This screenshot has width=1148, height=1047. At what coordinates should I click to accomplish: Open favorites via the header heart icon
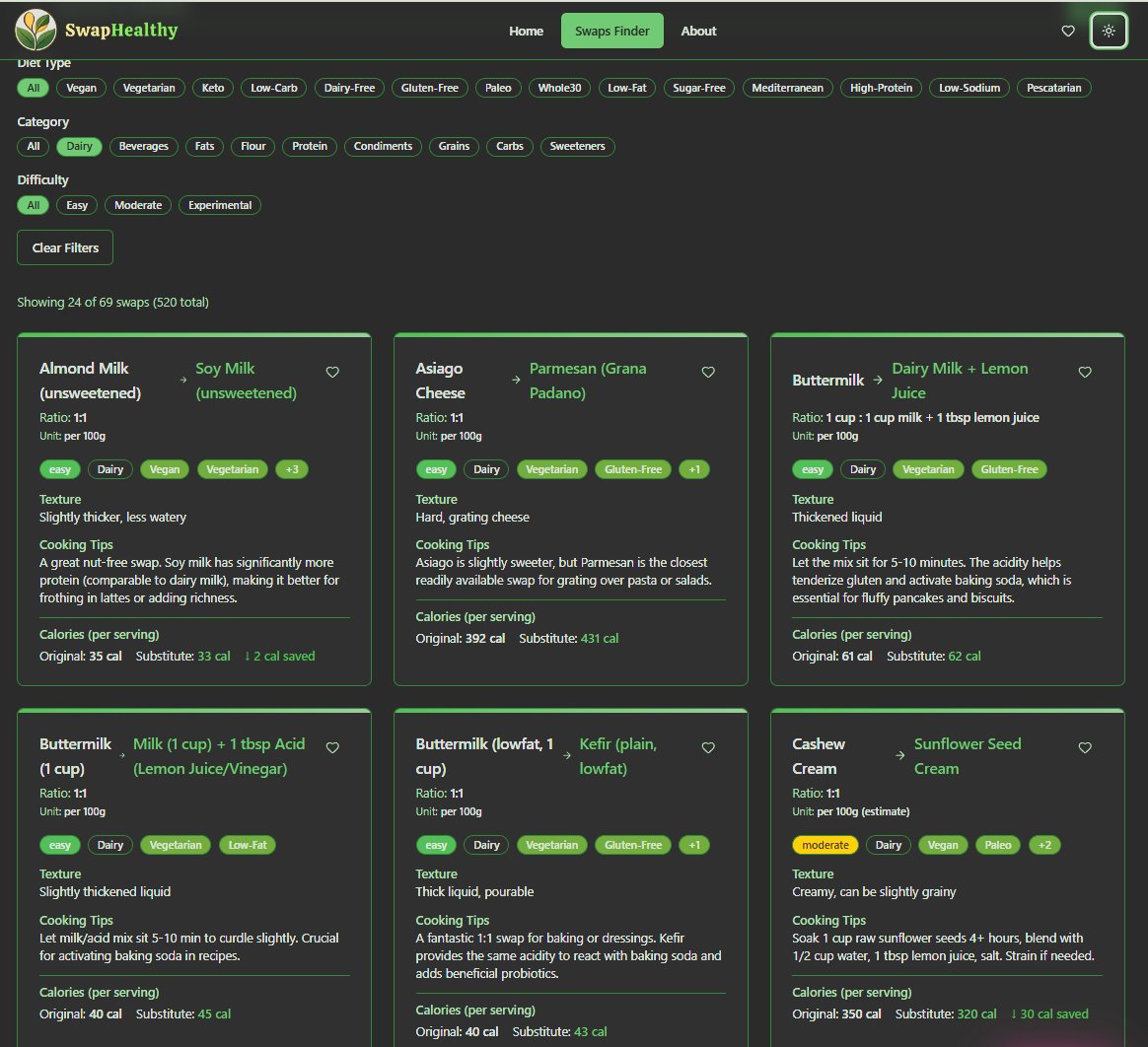(1068, 31)
